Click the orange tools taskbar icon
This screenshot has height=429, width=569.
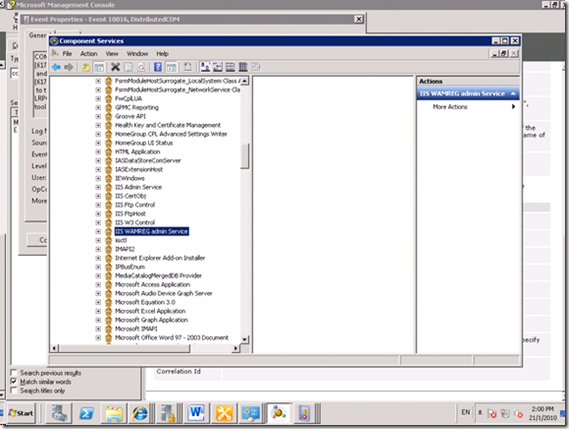click(x=224, y=413)
